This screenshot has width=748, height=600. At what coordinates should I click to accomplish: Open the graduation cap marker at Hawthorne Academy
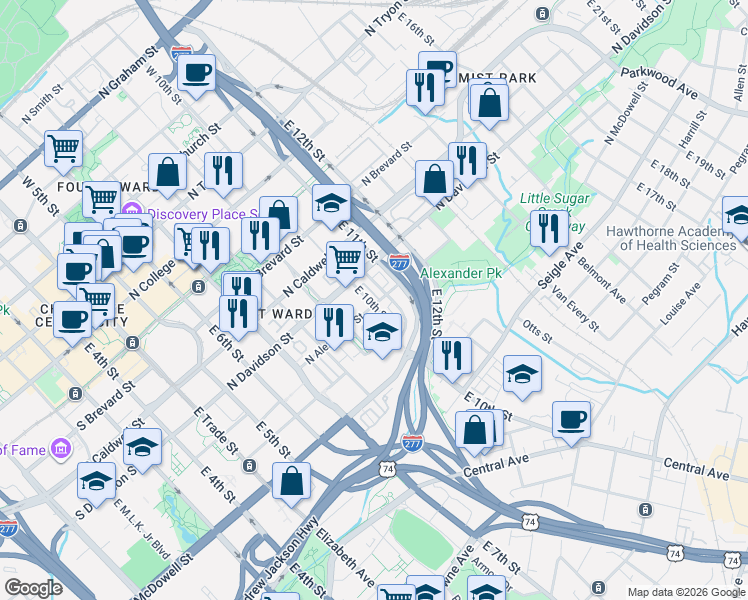(x=737, y=217)
